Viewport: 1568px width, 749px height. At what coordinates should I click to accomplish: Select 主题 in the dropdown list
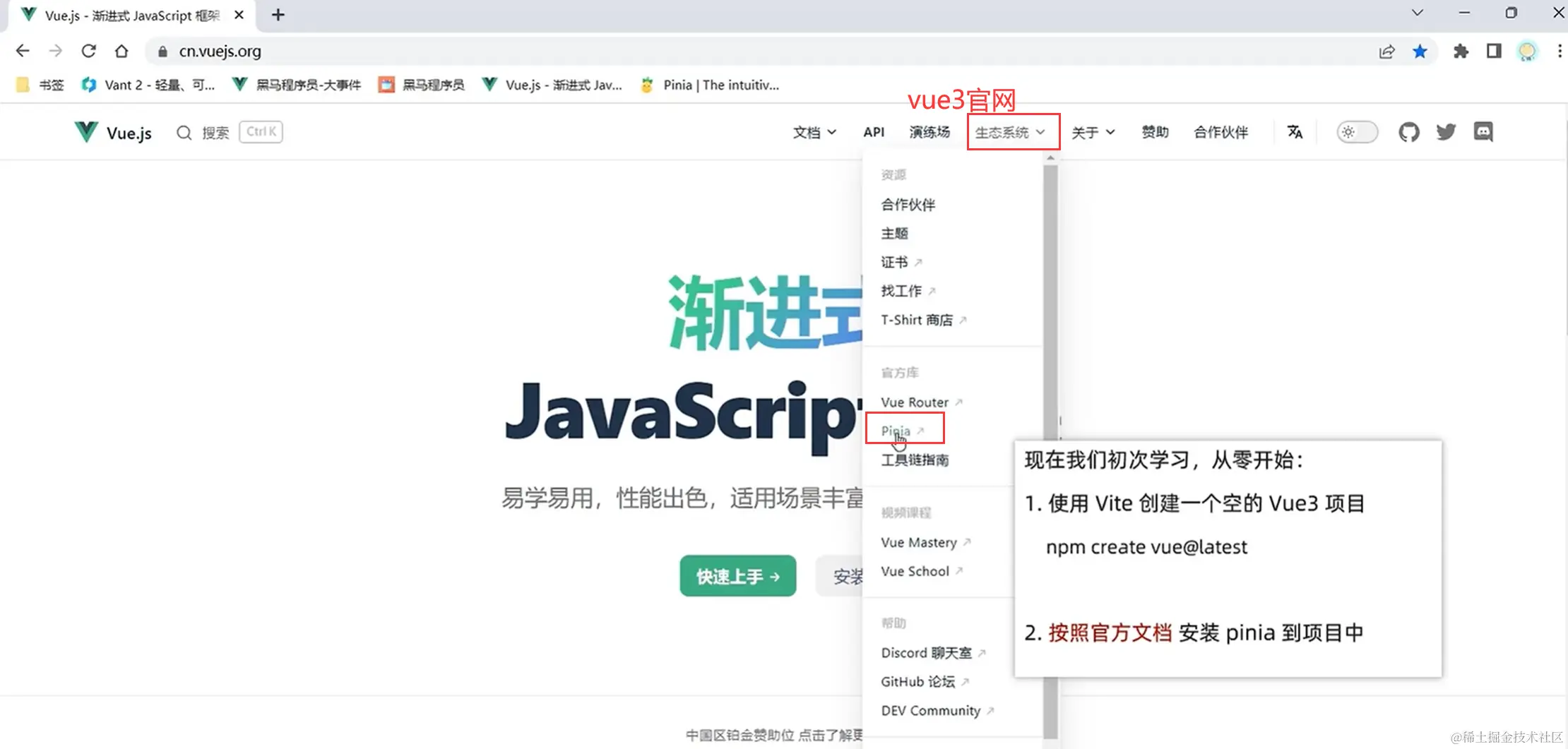point(894,234)
